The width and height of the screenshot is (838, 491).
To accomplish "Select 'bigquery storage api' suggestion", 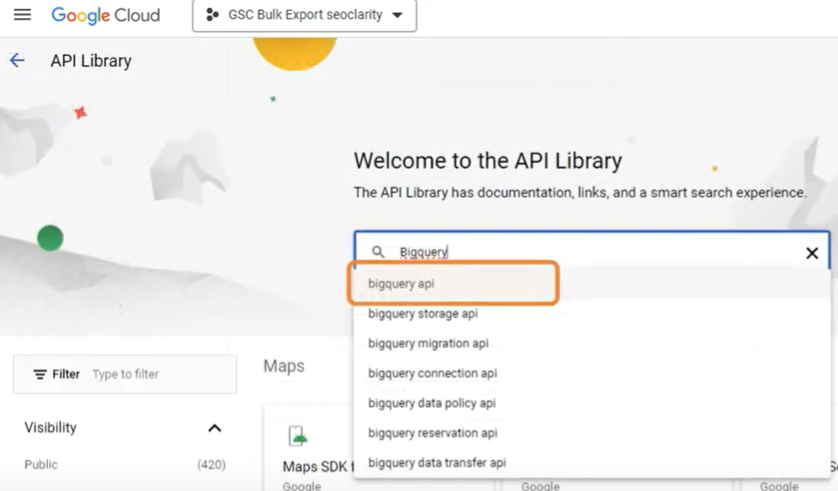I will [x=423, y=314].
